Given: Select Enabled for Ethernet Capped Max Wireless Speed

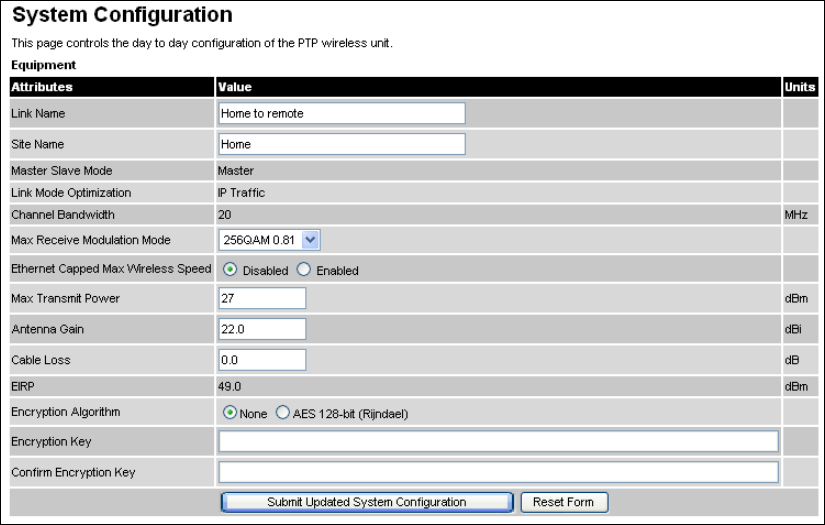Looking at the screenshot, I should (304, 270).
